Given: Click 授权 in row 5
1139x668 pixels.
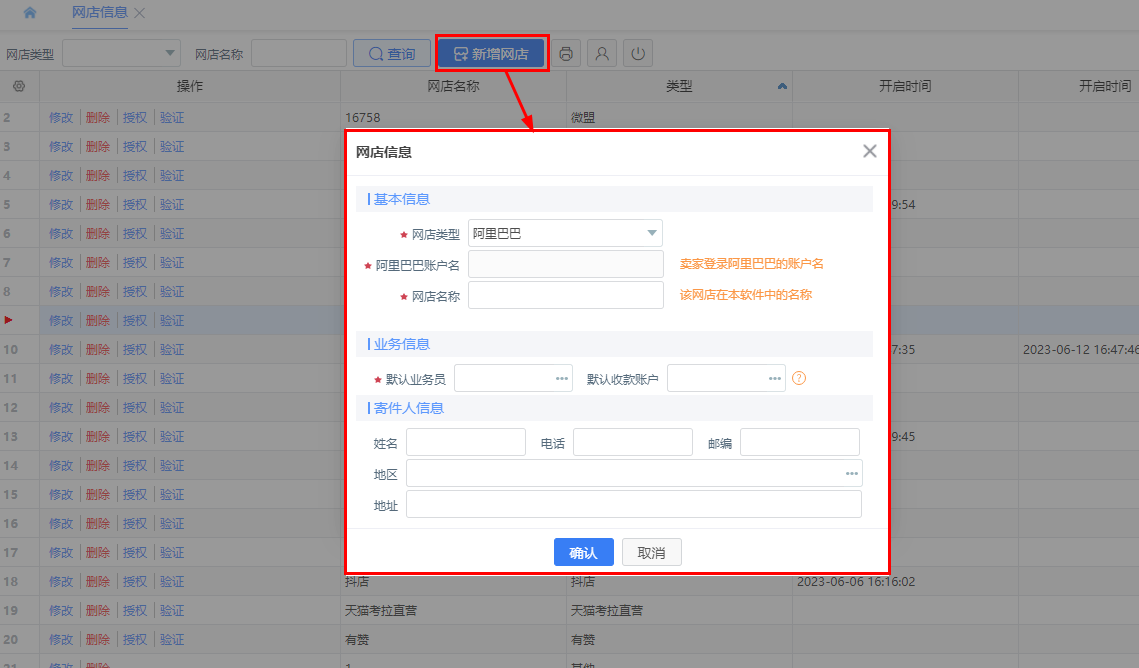Looking at the screenshot, I should [135, 204].
